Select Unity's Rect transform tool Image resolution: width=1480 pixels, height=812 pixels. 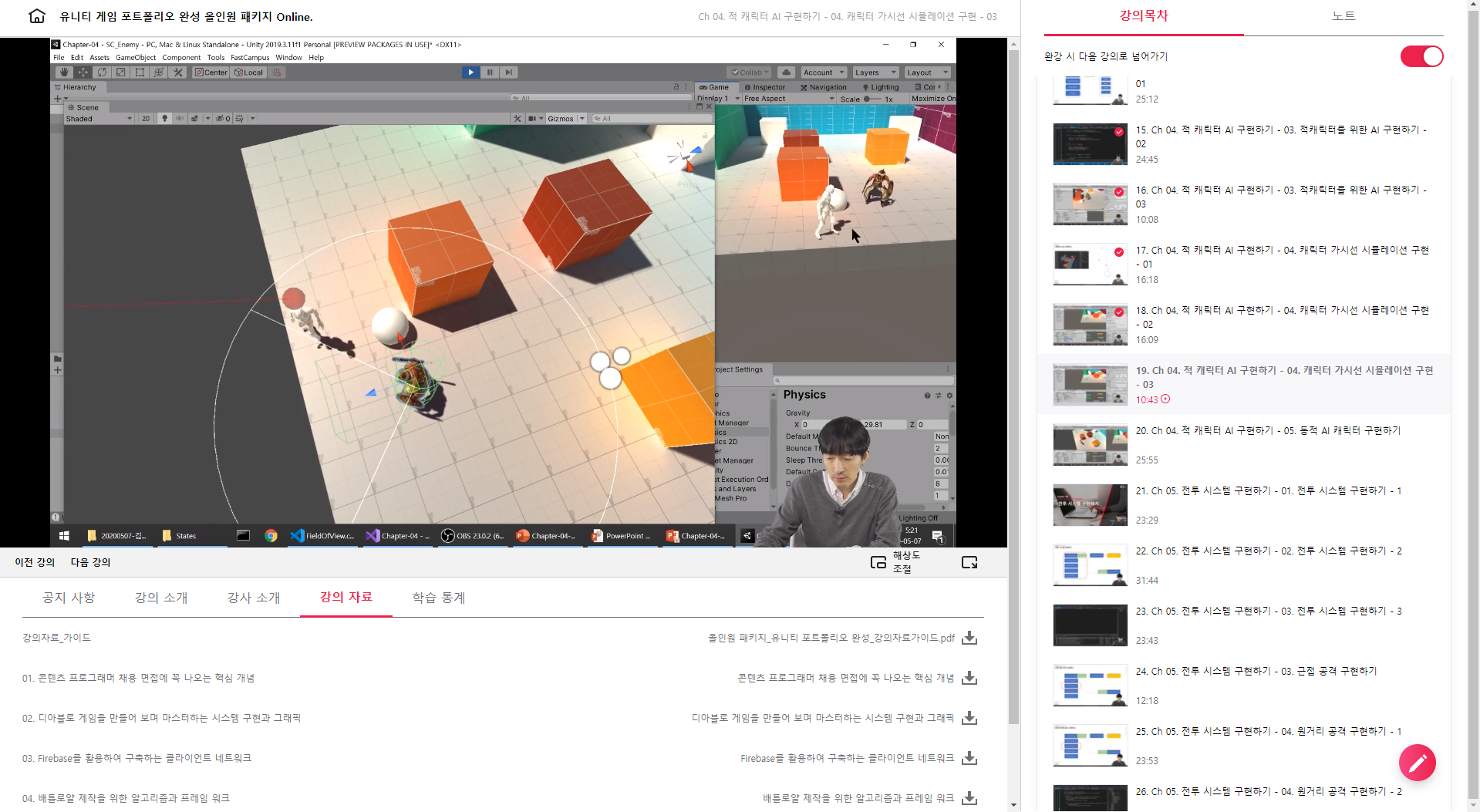140,72
